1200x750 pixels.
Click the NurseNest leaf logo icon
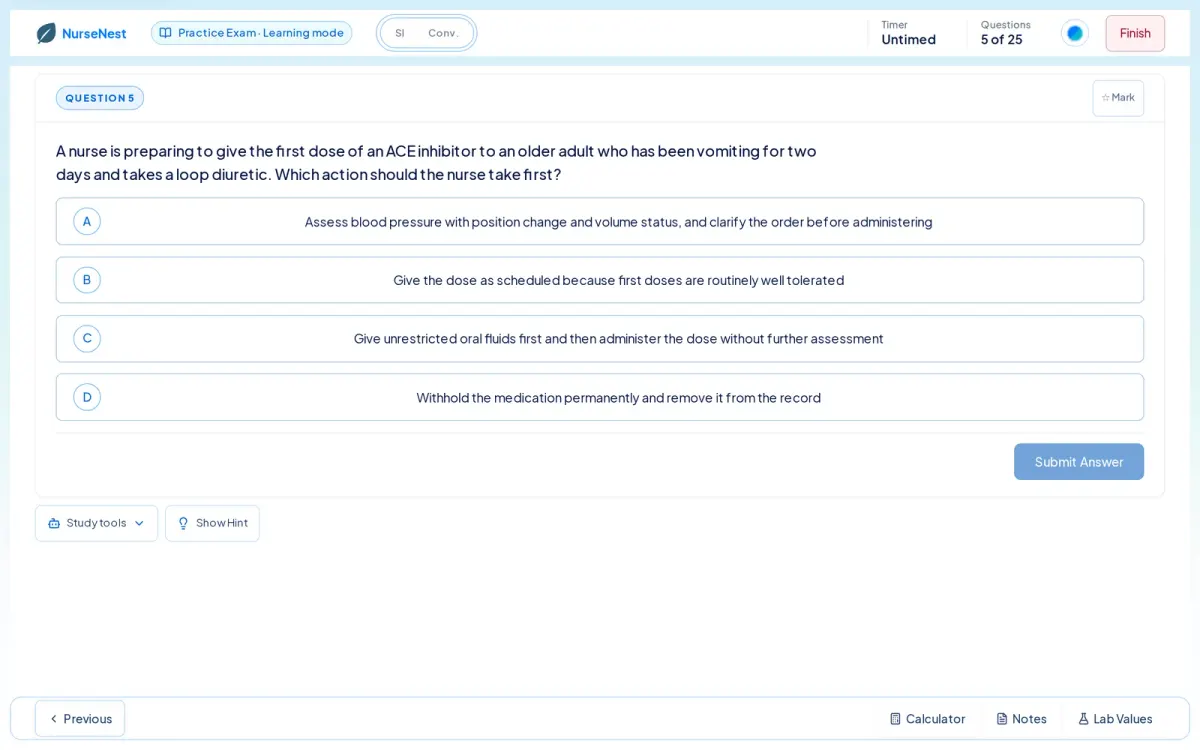click(x=46, y=33)
